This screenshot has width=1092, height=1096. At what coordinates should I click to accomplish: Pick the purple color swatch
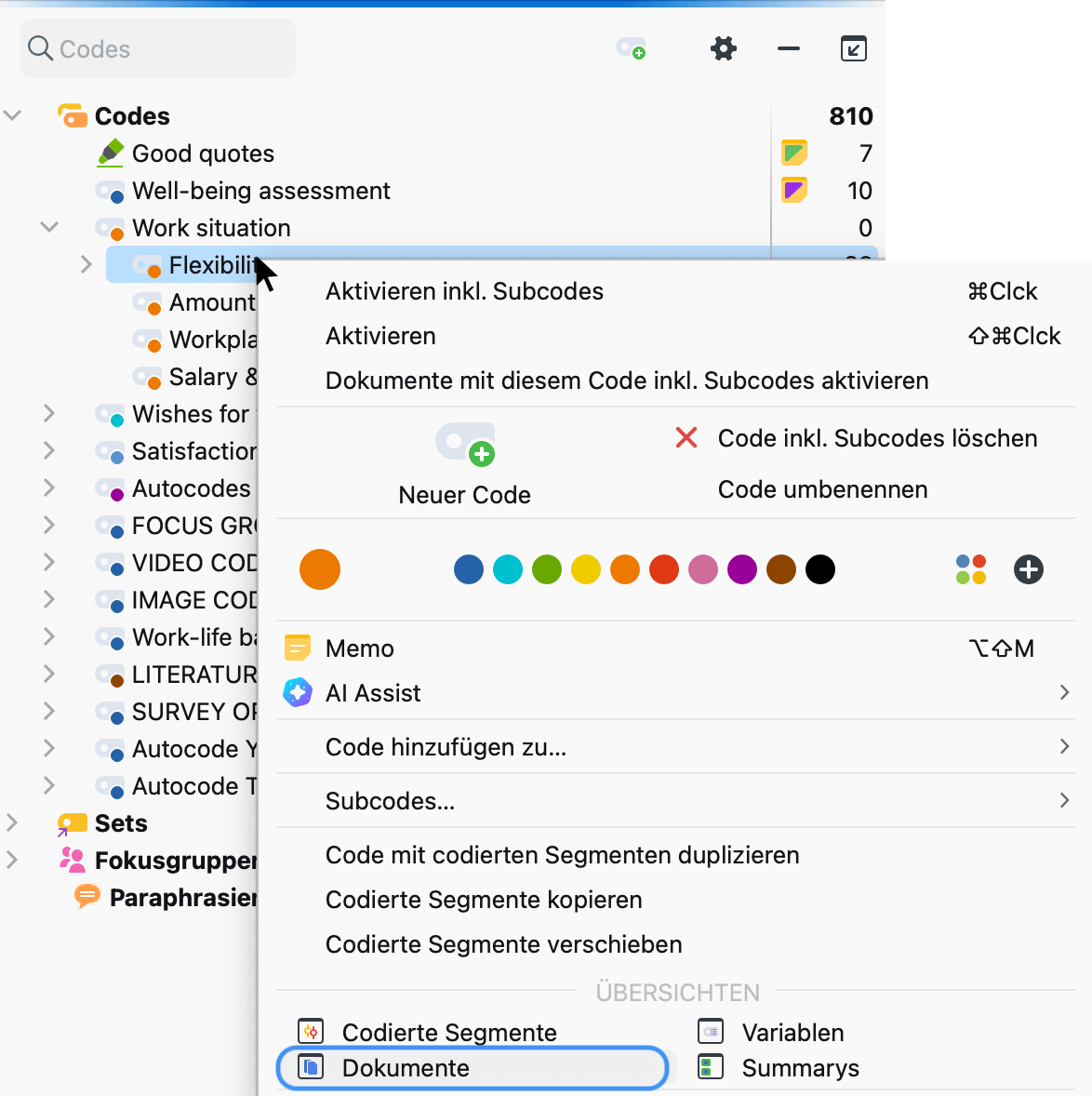click(742, 569)
